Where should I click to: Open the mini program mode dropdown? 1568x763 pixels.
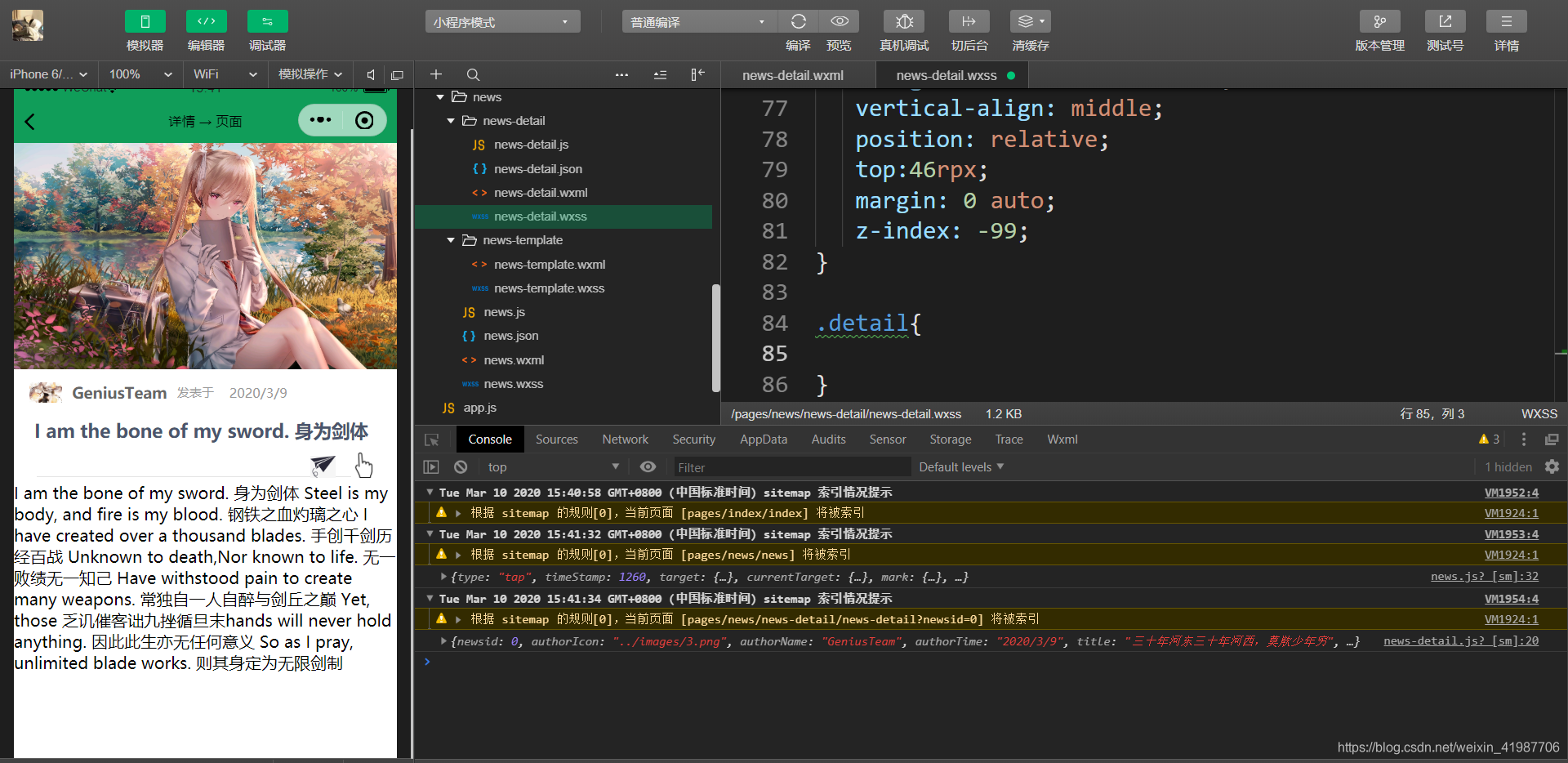pyautogui.click(x=502, y=22)
